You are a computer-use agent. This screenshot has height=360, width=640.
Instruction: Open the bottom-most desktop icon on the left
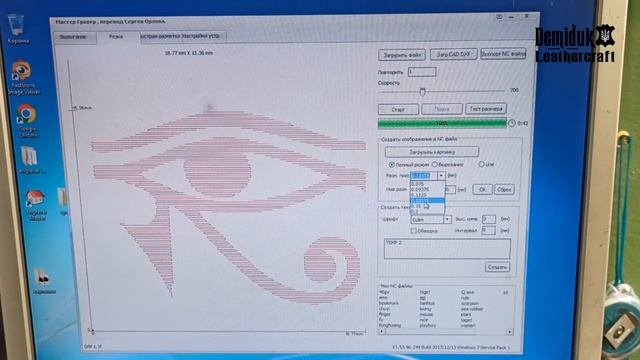coord(43,280)
